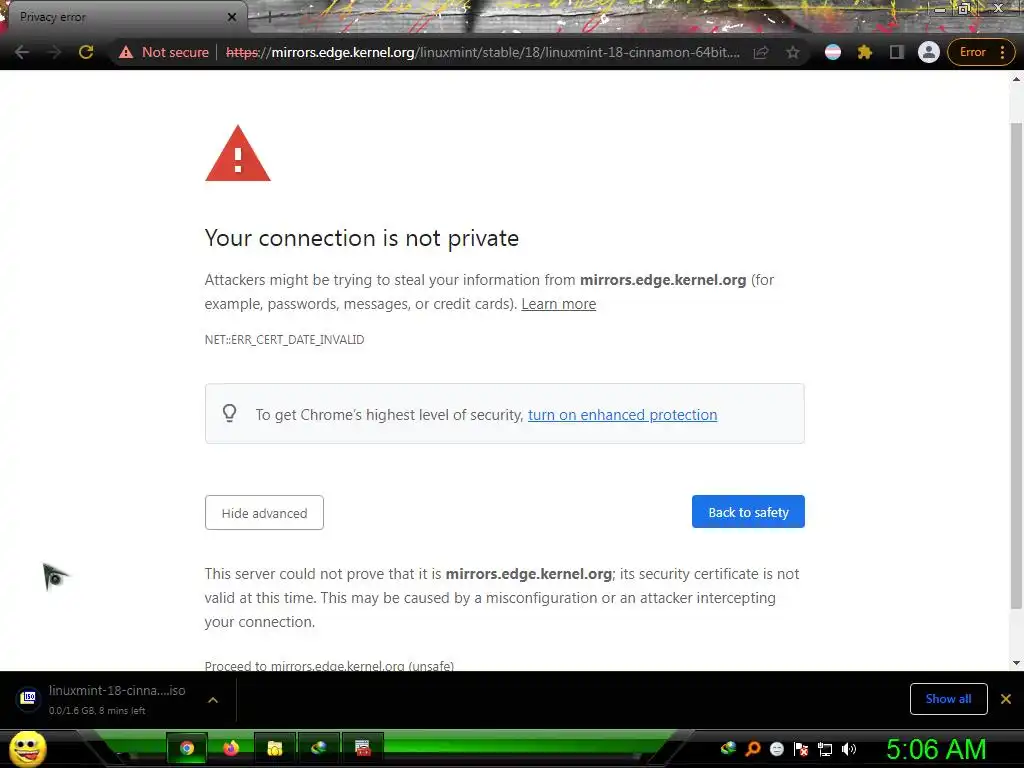The height and width of the screenshot is (768, 1024).
Task: Bookmark this page with the star icon
Action: (793, 52)
